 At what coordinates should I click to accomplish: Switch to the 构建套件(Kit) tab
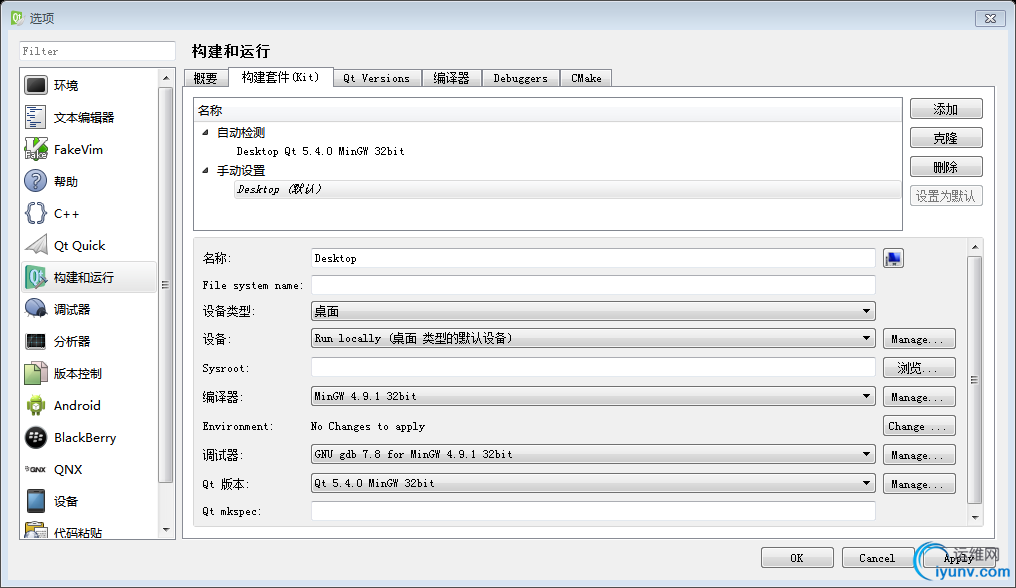pyautogui.click(x=281, y=77)
